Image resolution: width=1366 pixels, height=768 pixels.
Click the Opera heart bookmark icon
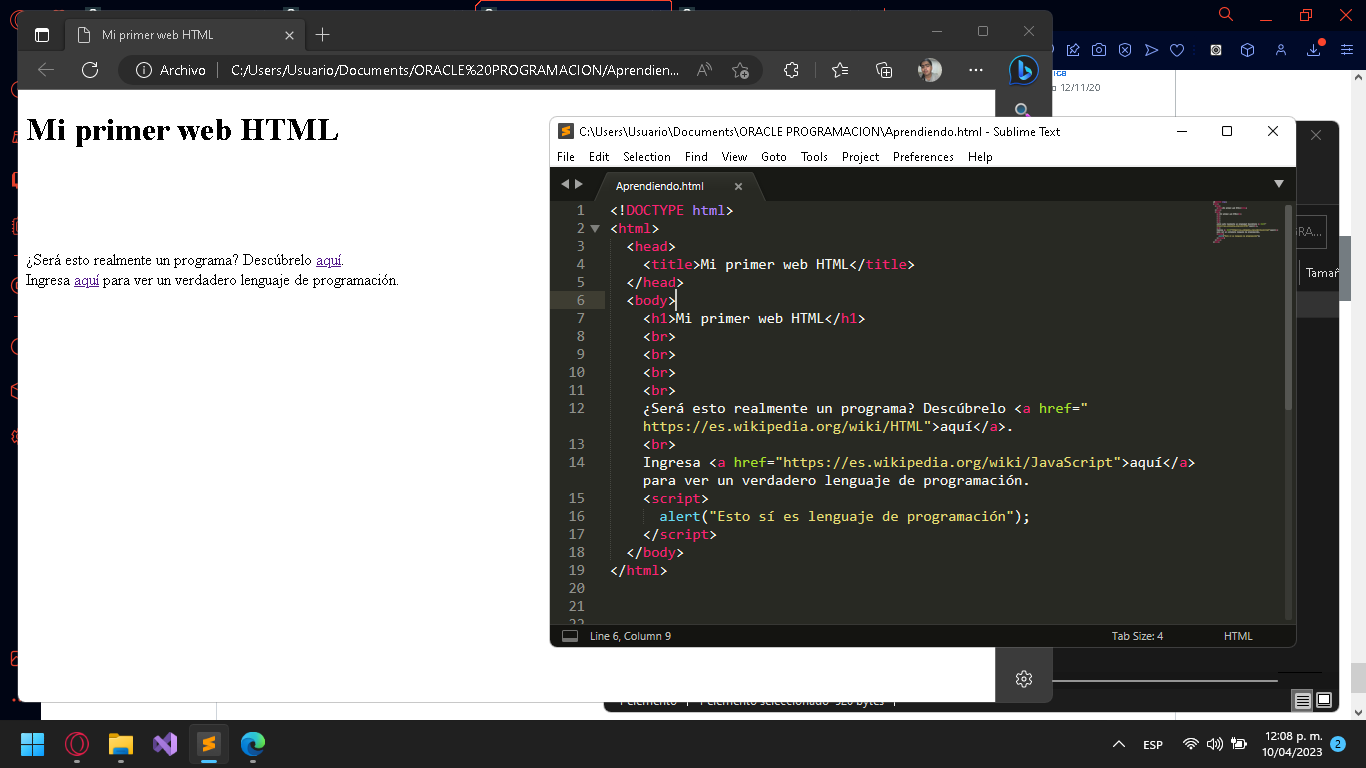1177,50
